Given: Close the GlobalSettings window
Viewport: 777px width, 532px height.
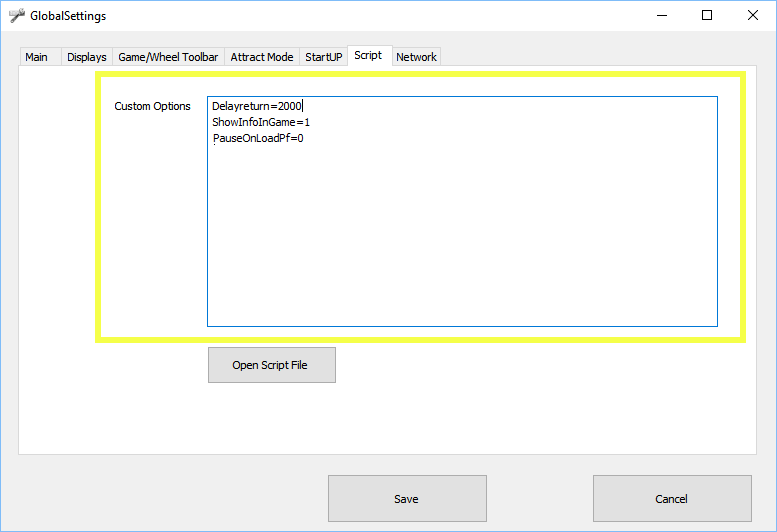Looking at the screenshot, I should (x=753, y=16).
